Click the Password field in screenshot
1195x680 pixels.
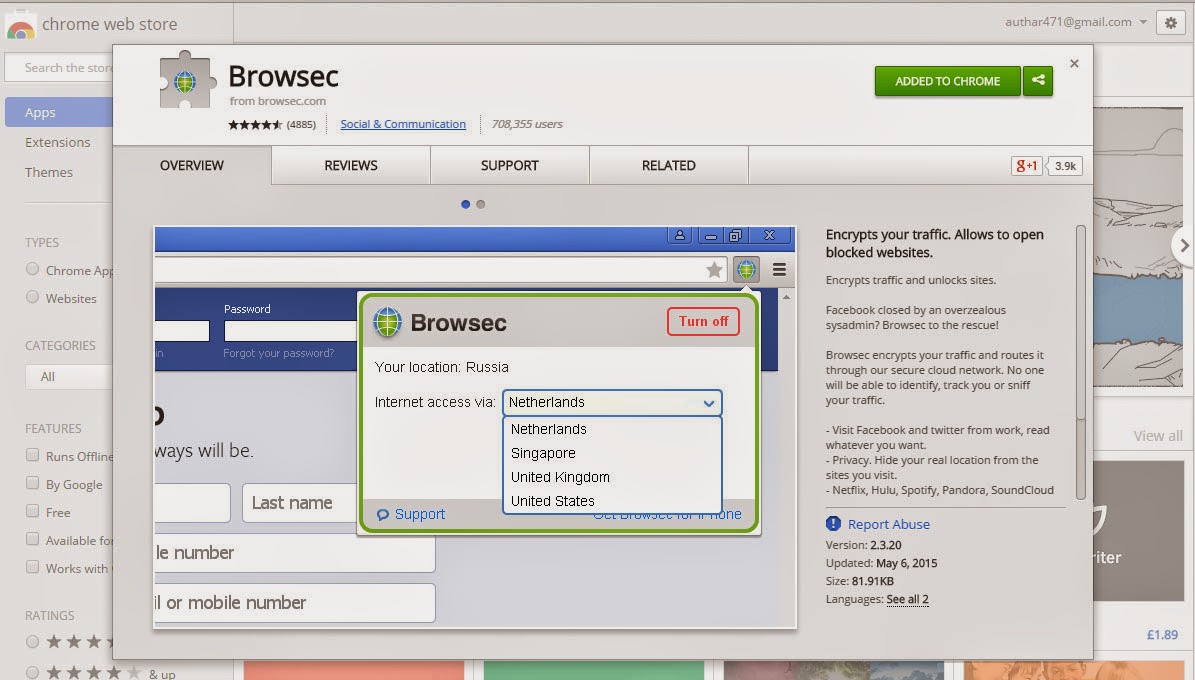pos(290,331)
